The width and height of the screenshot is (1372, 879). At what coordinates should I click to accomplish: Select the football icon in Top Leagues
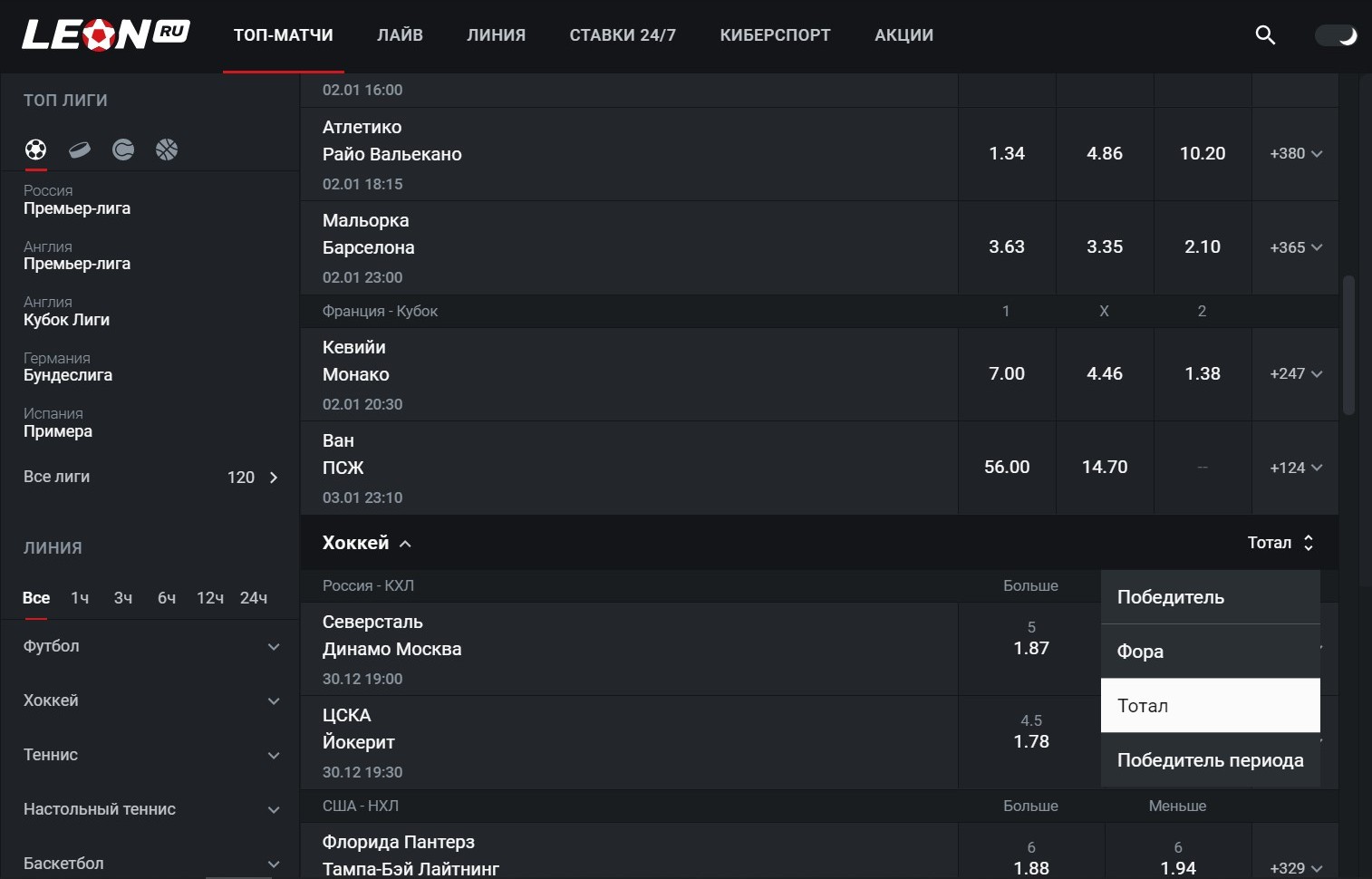[x=36, y=150]
